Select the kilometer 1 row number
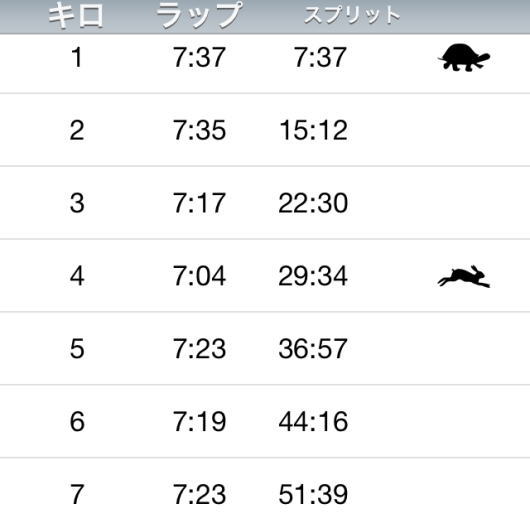 click(77, 57)
